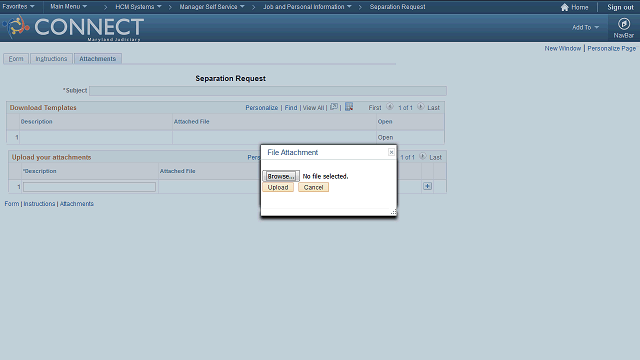Switch to the Form tab

point(16,59)
